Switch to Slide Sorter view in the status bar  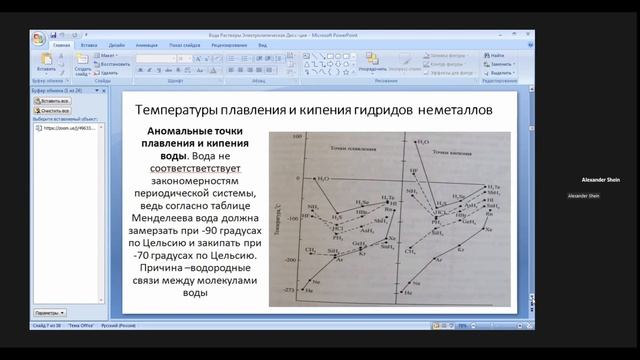(x=444, y=326)
